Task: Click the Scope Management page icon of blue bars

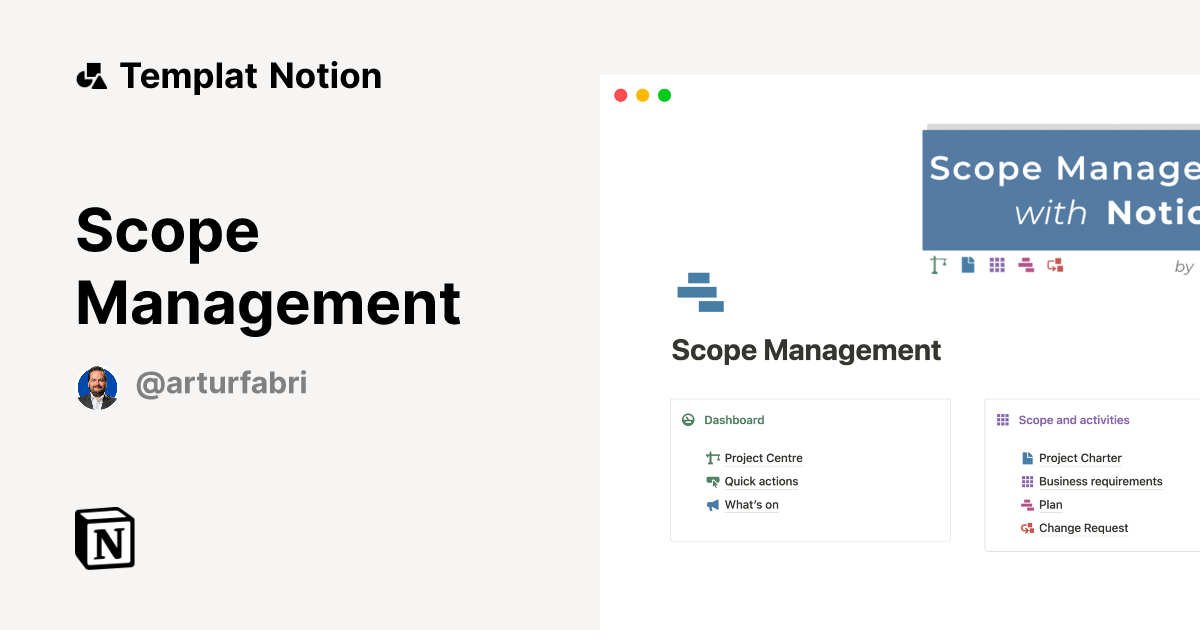Action: [700, 292]
